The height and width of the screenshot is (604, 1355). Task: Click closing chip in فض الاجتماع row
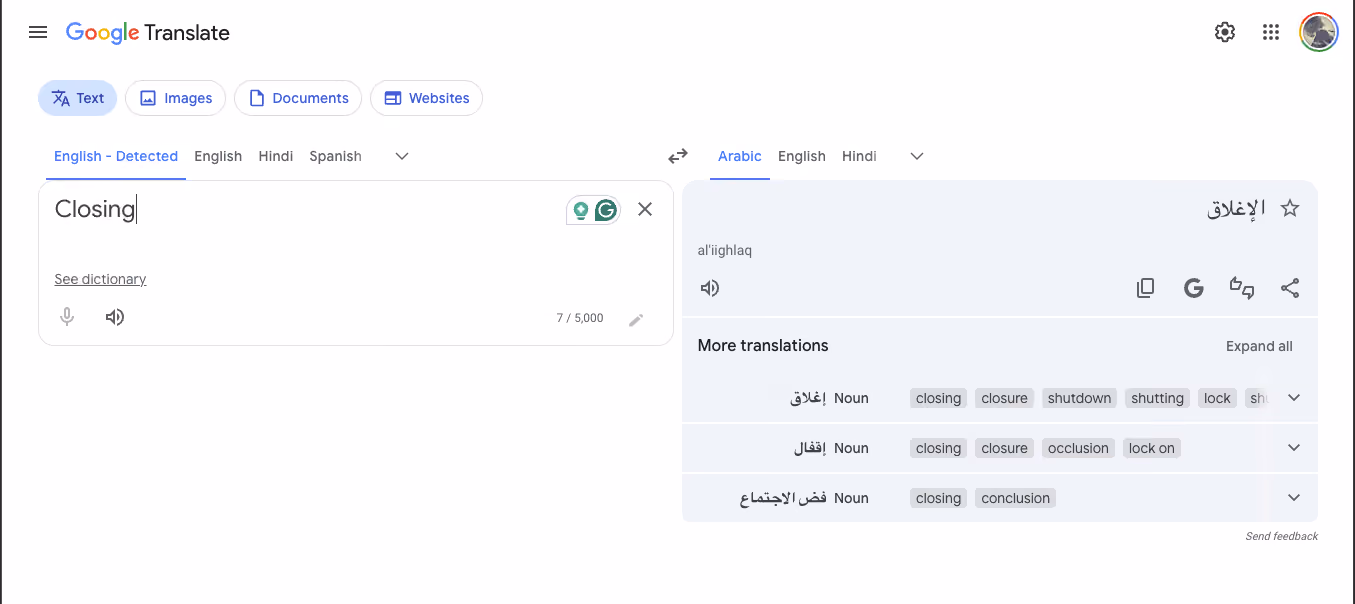pos(938,498)
